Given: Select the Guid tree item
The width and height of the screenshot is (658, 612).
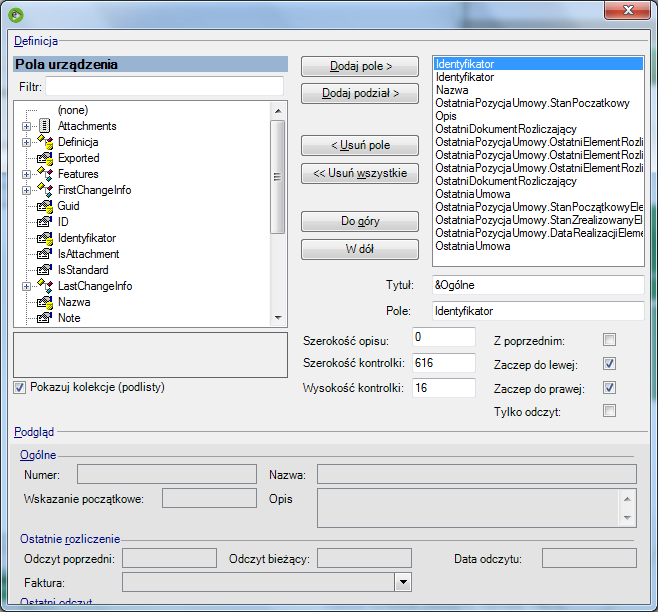Looking at the screenshot, I should (68, 206).
